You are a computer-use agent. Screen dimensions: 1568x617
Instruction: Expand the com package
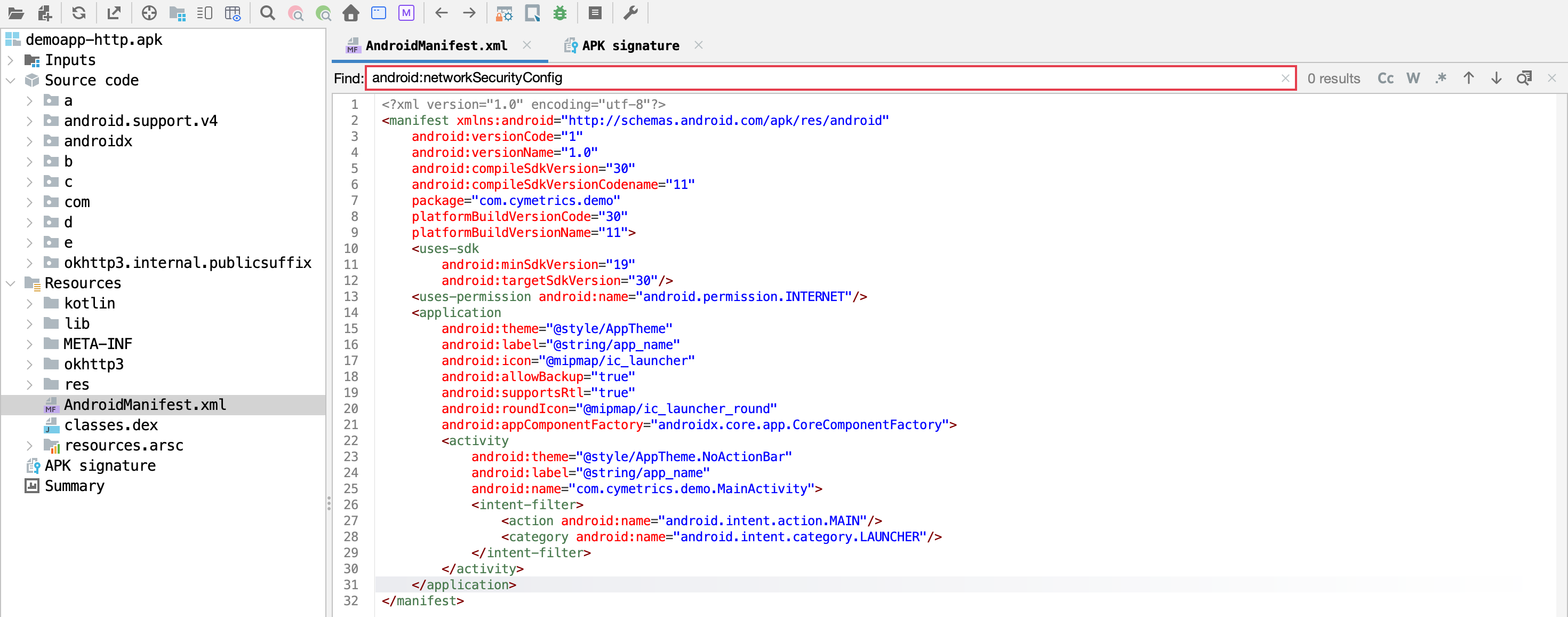click(29, 202)
